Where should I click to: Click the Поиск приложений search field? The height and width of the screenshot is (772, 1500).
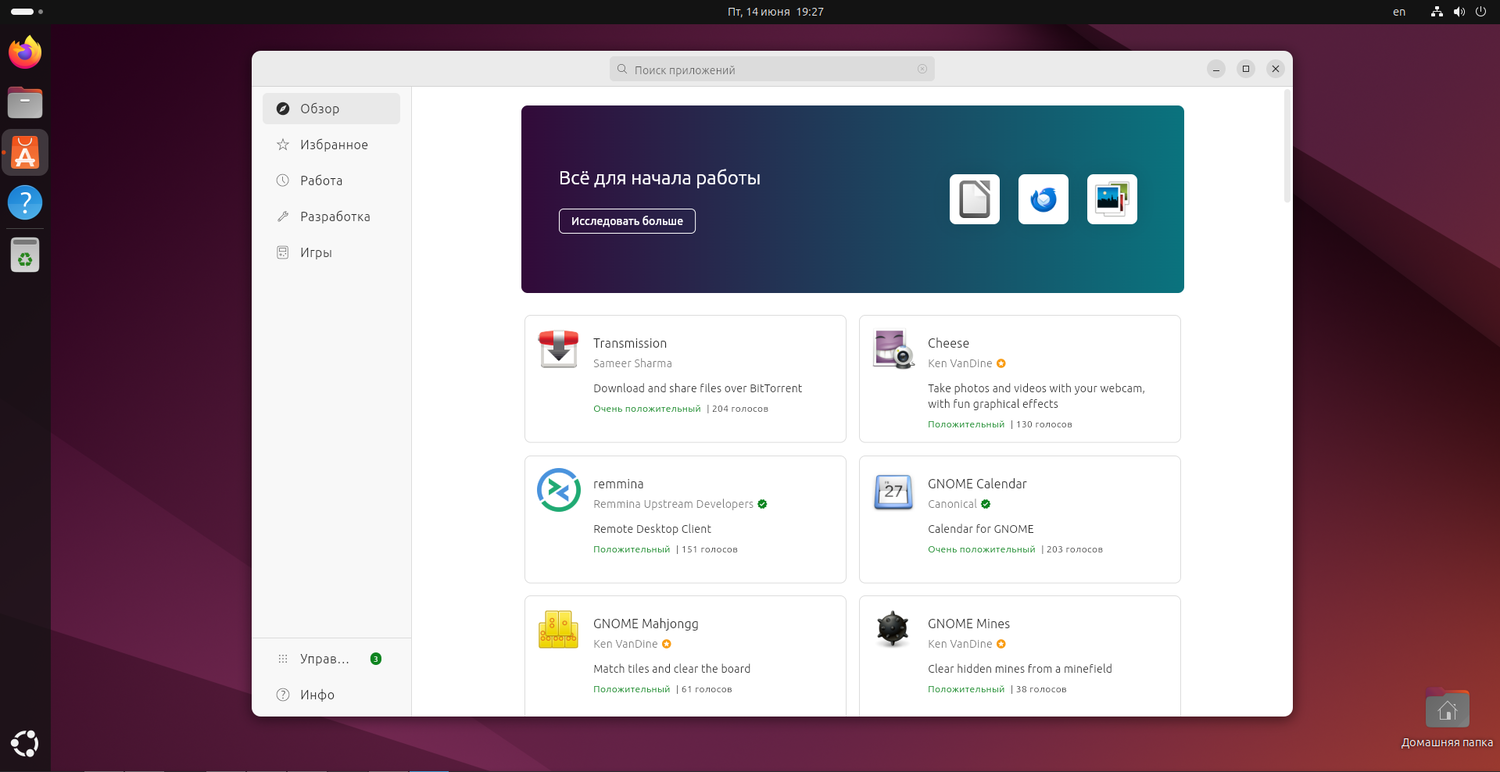[x=772, y=70]
